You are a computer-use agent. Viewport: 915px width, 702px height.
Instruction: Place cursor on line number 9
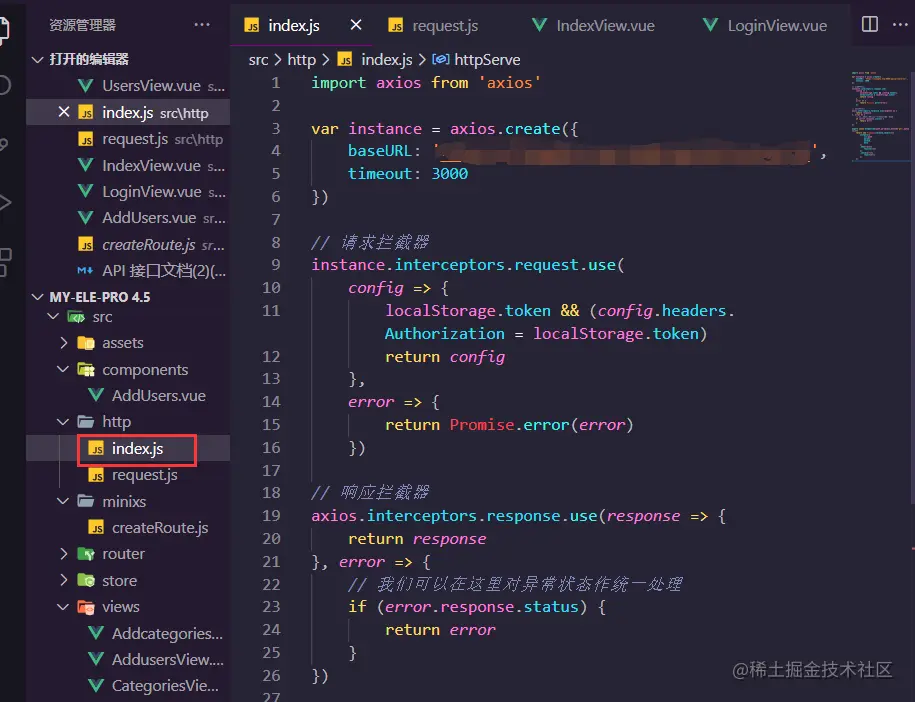[275, 265]
